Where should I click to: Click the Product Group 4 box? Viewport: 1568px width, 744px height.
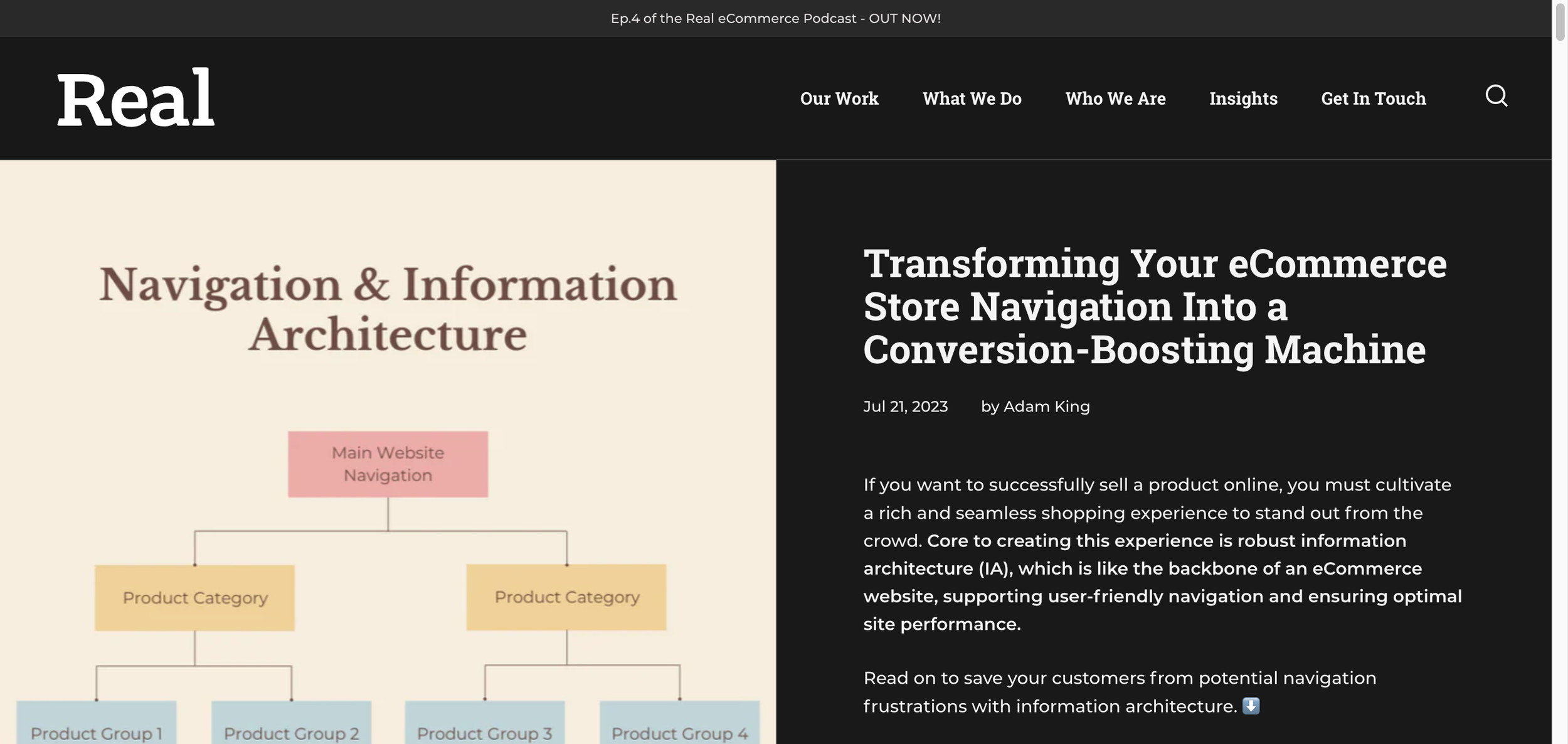(x=679, y=726)
